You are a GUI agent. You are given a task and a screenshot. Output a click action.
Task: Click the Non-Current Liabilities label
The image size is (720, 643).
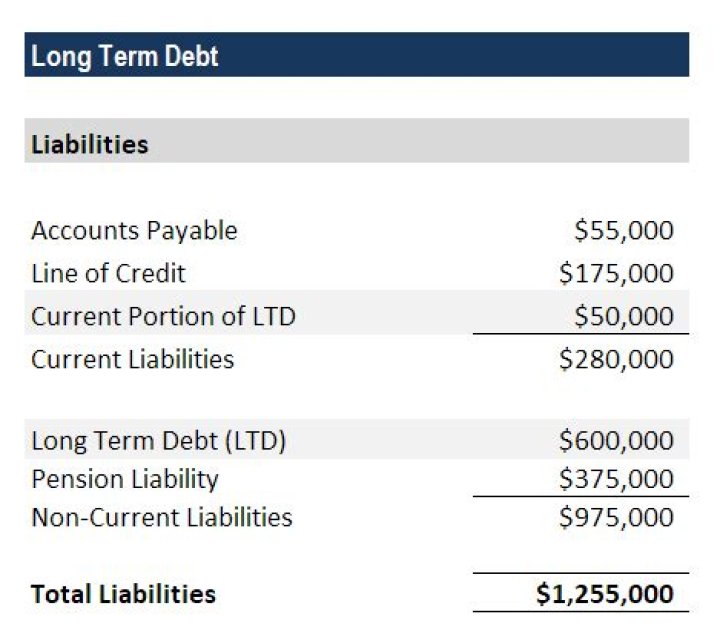[161, 517]
